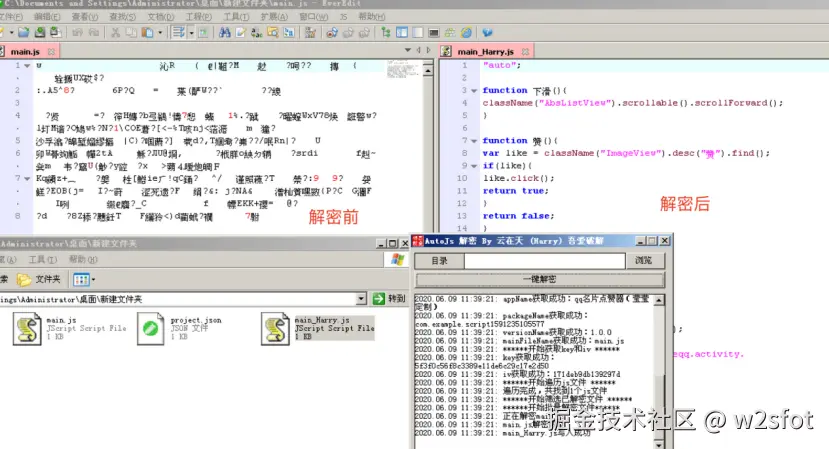829x449 pixels.
Task: Click the log scrollbar up arrow
Action: (x=659, y=300)
